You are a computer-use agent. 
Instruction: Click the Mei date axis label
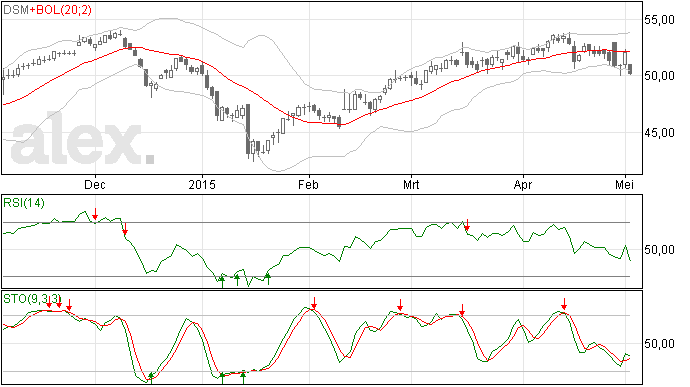tap(624, 184)
